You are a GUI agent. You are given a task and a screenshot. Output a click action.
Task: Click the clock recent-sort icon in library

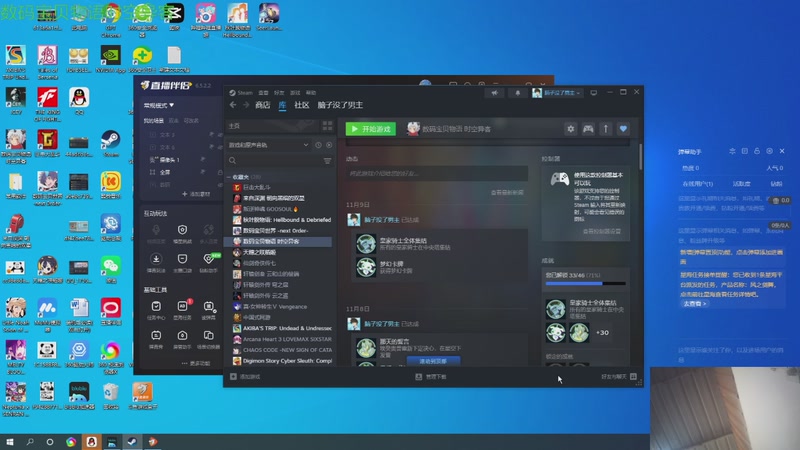pos(318,145)
